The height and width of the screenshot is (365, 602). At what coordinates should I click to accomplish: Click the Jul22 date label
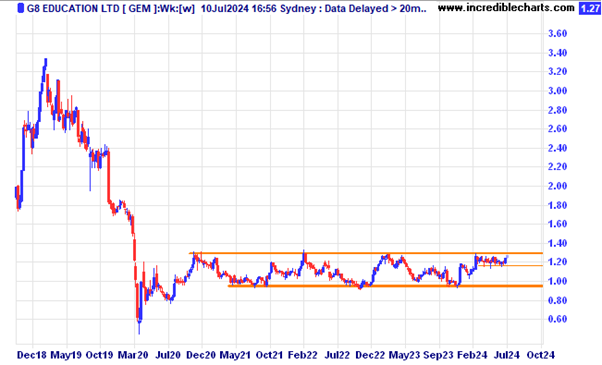tap(337, 355)
